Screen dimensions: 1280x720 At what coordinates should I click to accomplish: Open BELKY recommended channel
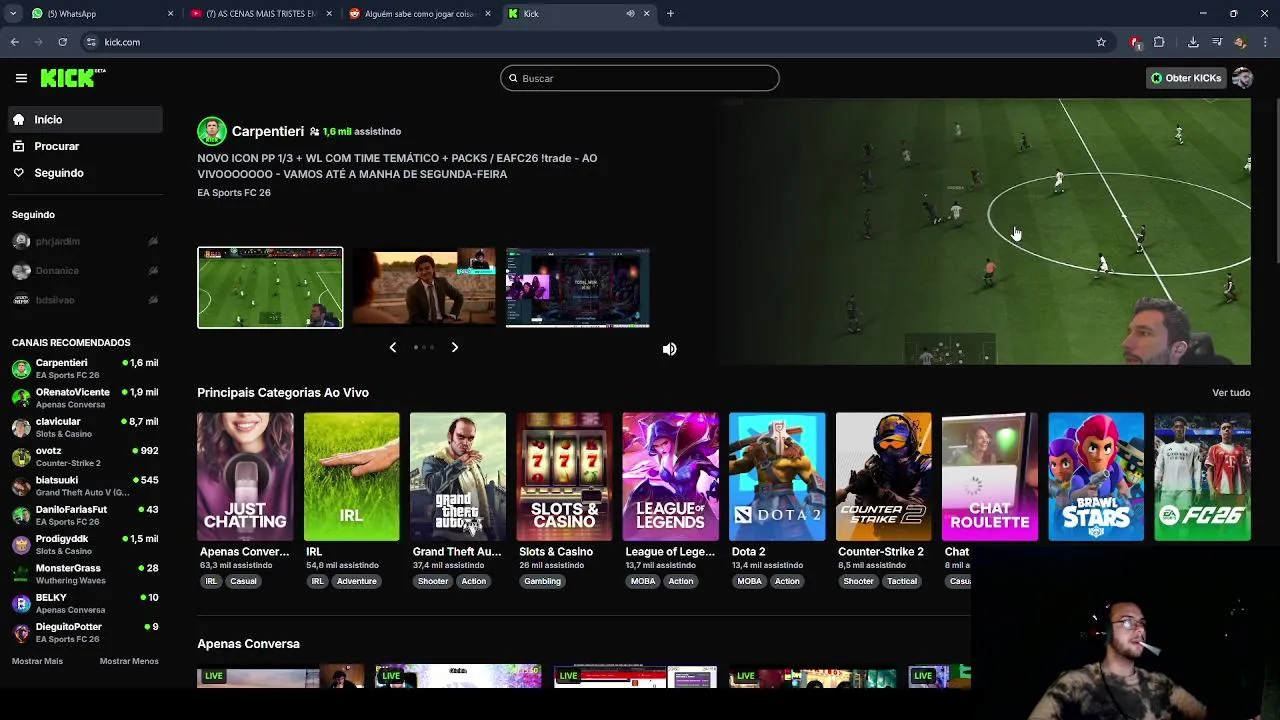pyautogui.click(x=85, y=603)
